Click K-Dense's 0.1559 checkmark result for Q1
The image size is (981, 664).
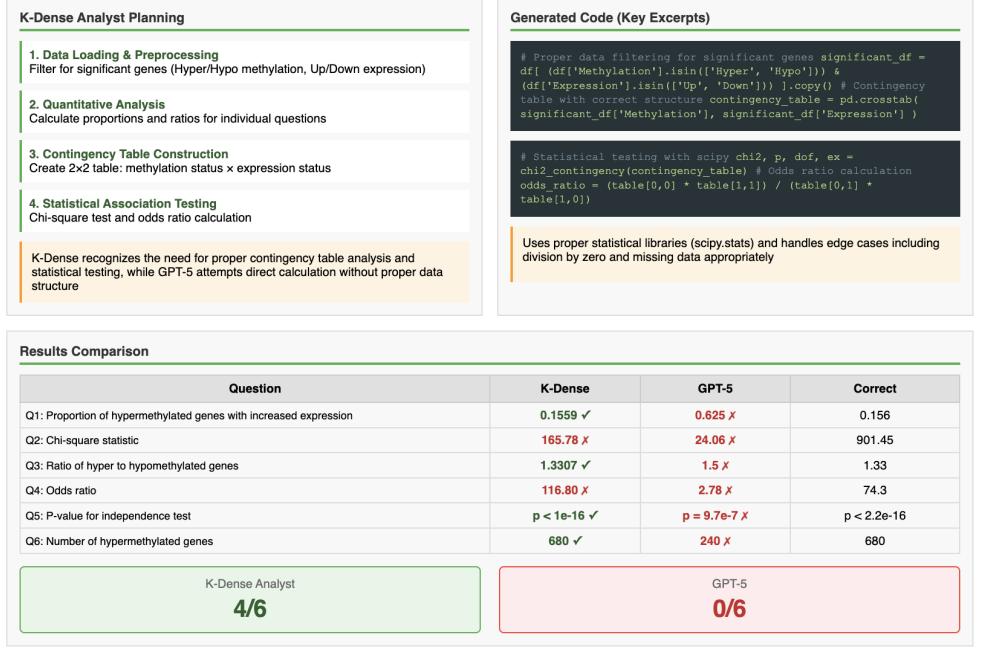pyautogui.click(x=565, y=414)
